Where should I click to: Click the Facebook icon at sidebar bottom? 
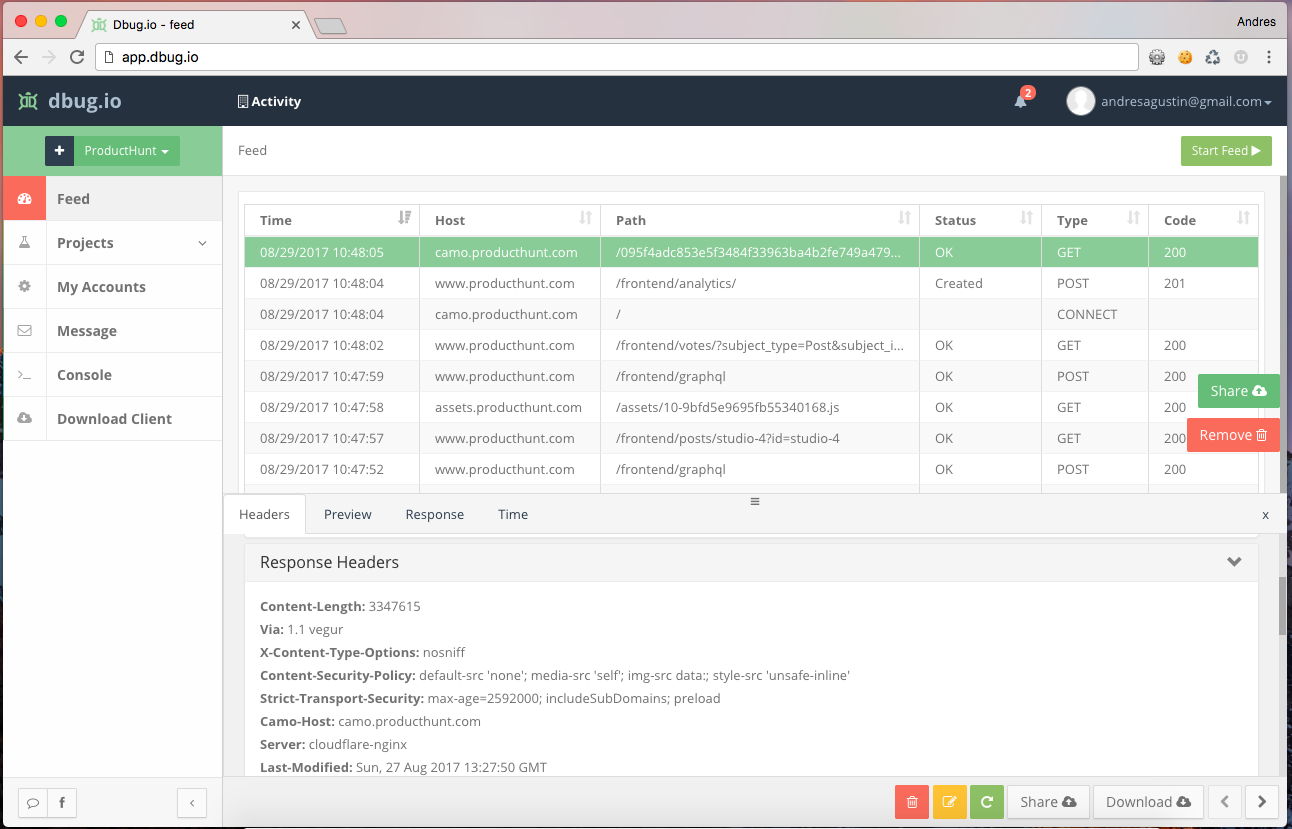(62, 802)
